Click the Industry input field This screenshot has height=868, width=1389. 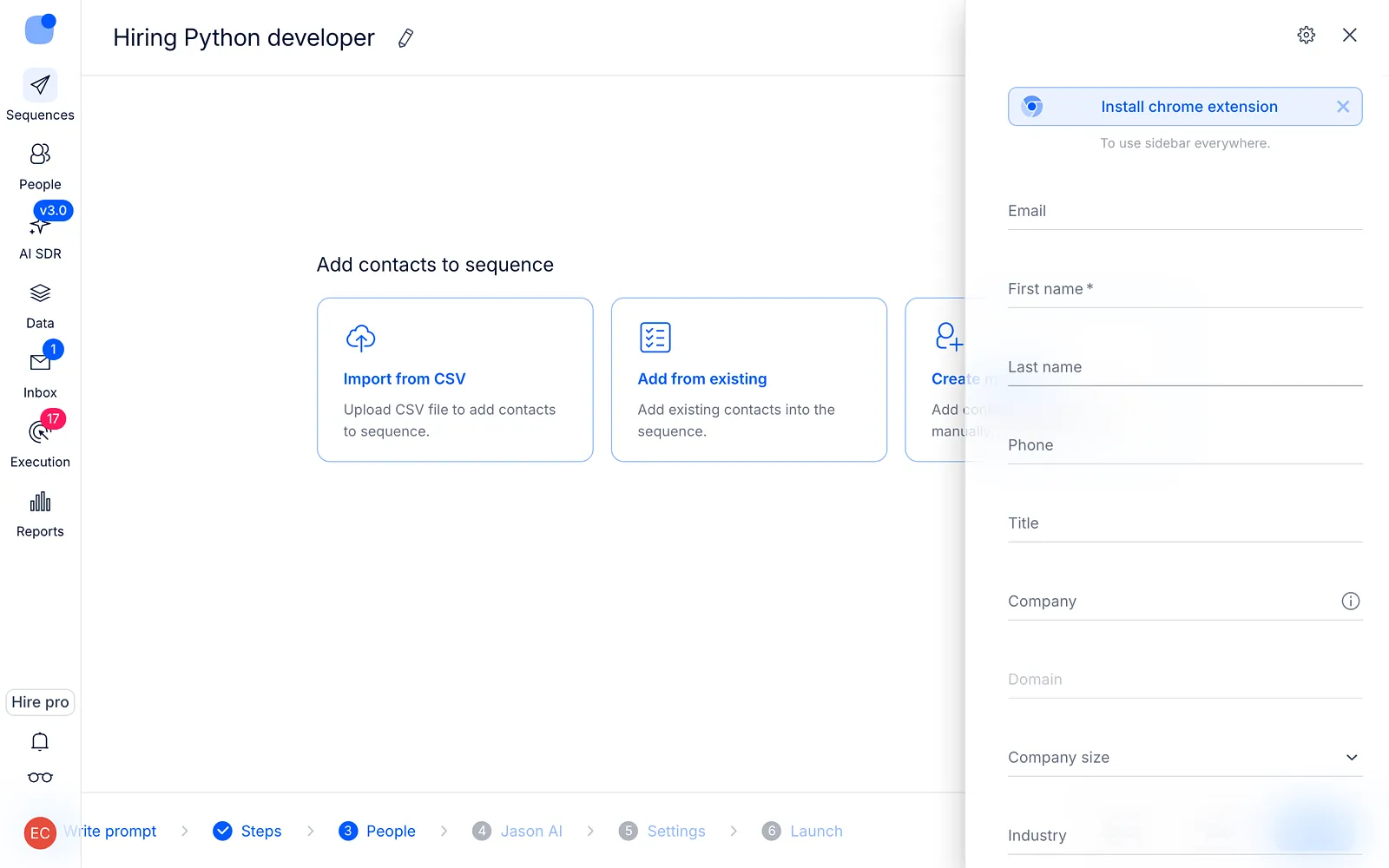click(x=1185, y=836)
